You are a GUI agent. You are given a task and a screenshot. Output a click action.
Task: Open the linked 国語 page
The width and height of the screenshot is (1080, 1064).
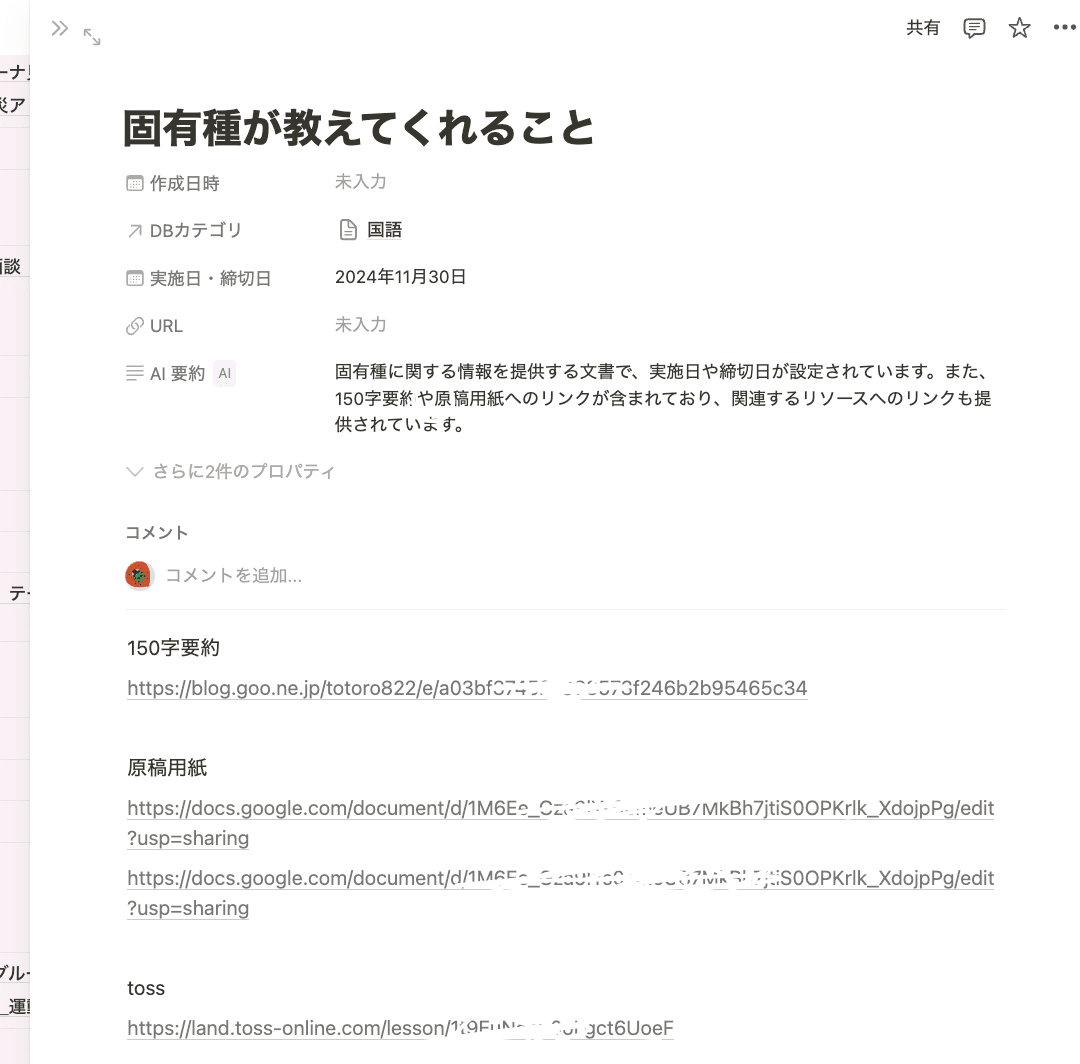[x=384, y=229]
